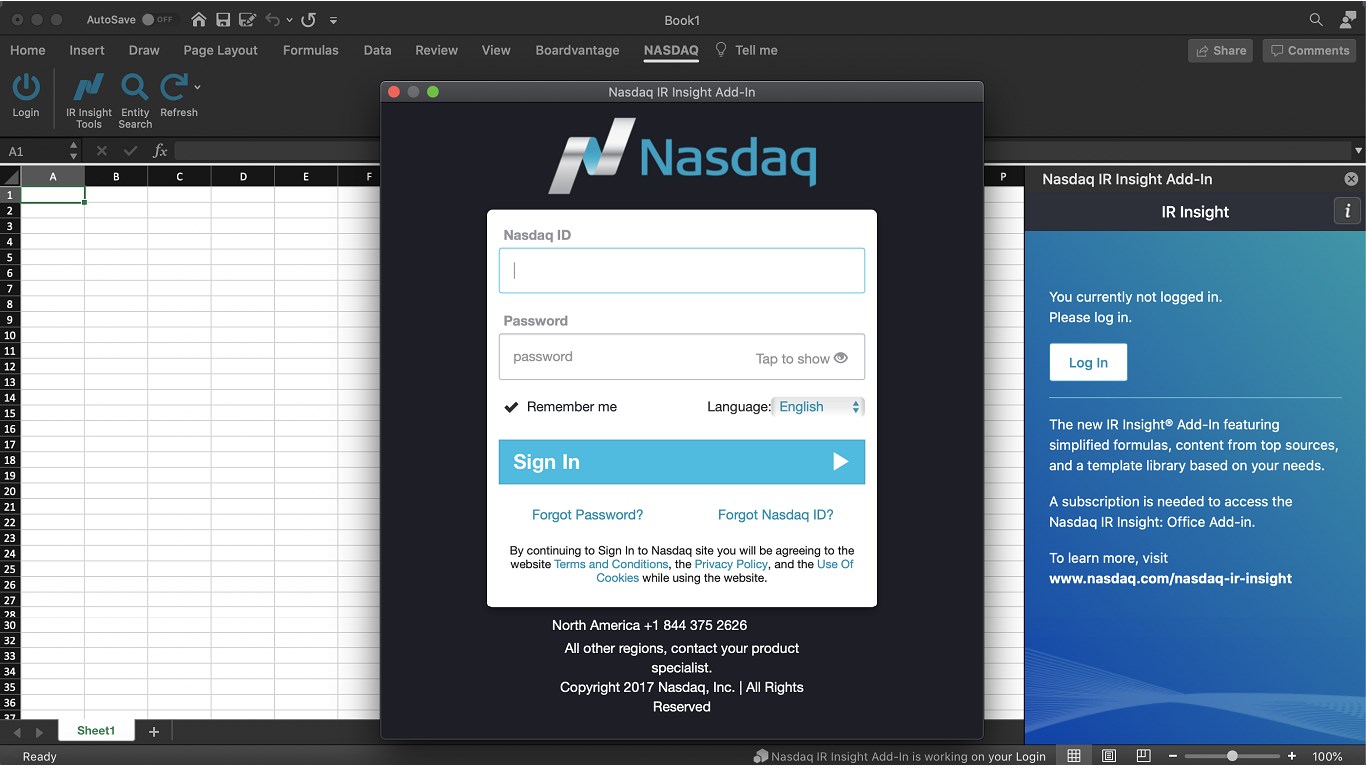Switch to the Insert tab
This screenshot has width=1366, height=768.
click(x=87, y=50)
